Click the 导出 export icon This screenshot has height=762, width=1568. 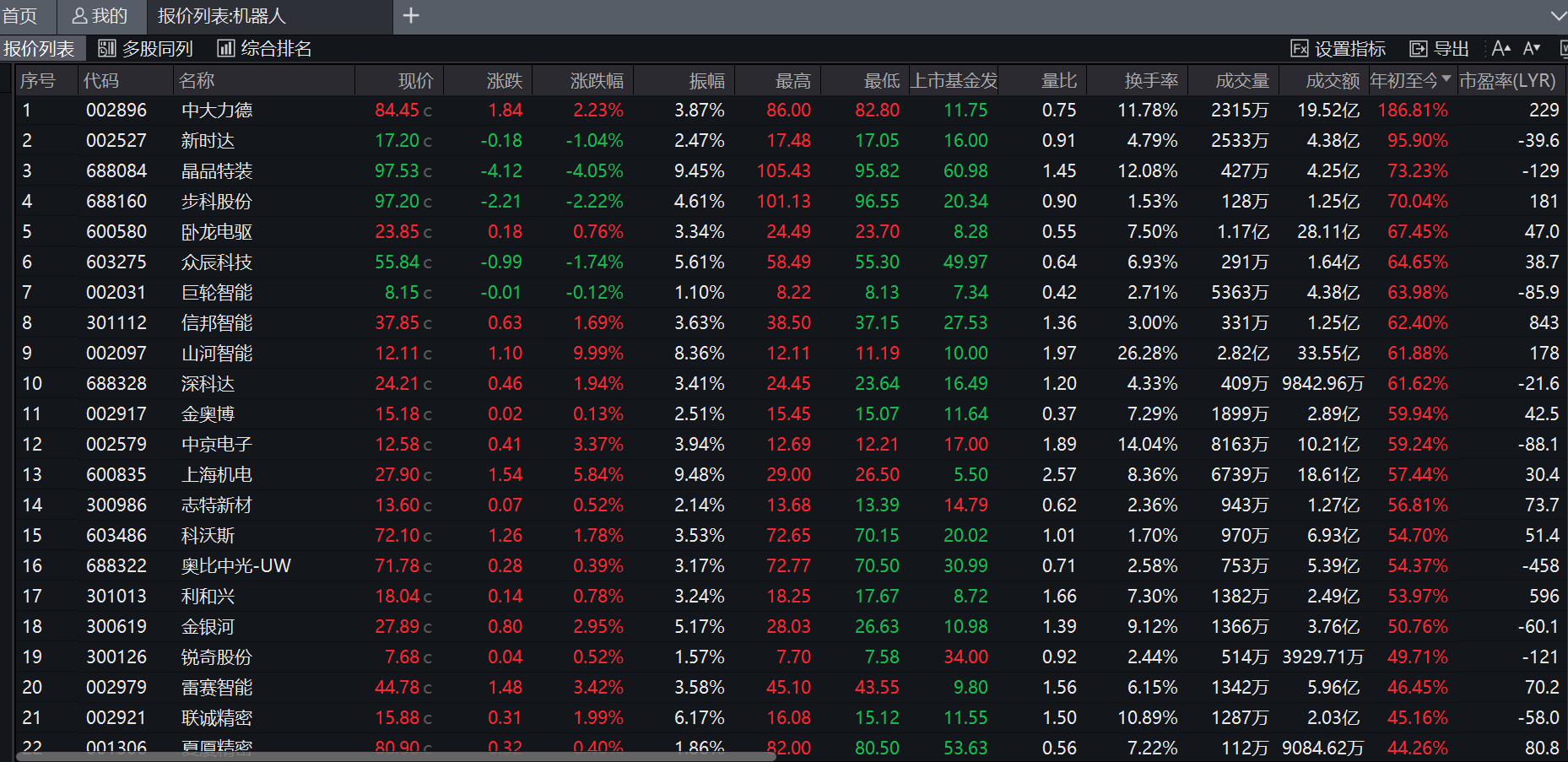pos(1419,49)
